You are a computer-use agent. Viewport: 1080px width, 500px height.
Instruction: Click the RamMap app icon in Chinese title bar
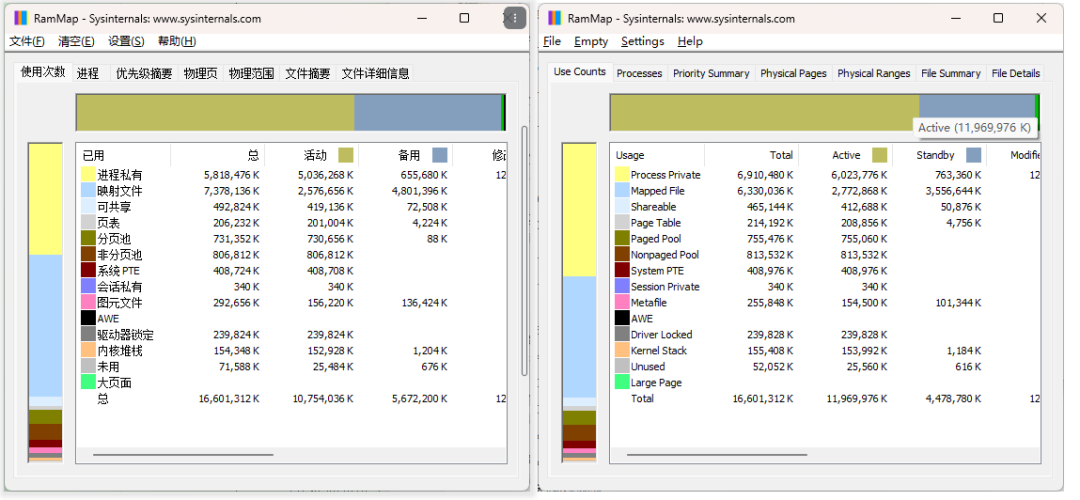click(21, 18)
